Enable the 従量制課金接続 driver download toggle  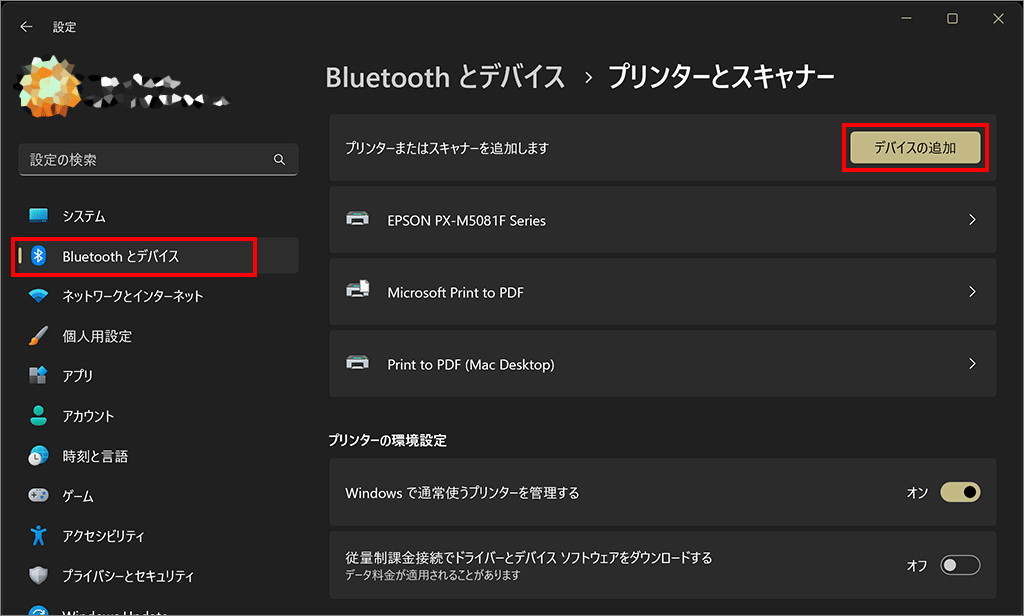coord(960,565)
